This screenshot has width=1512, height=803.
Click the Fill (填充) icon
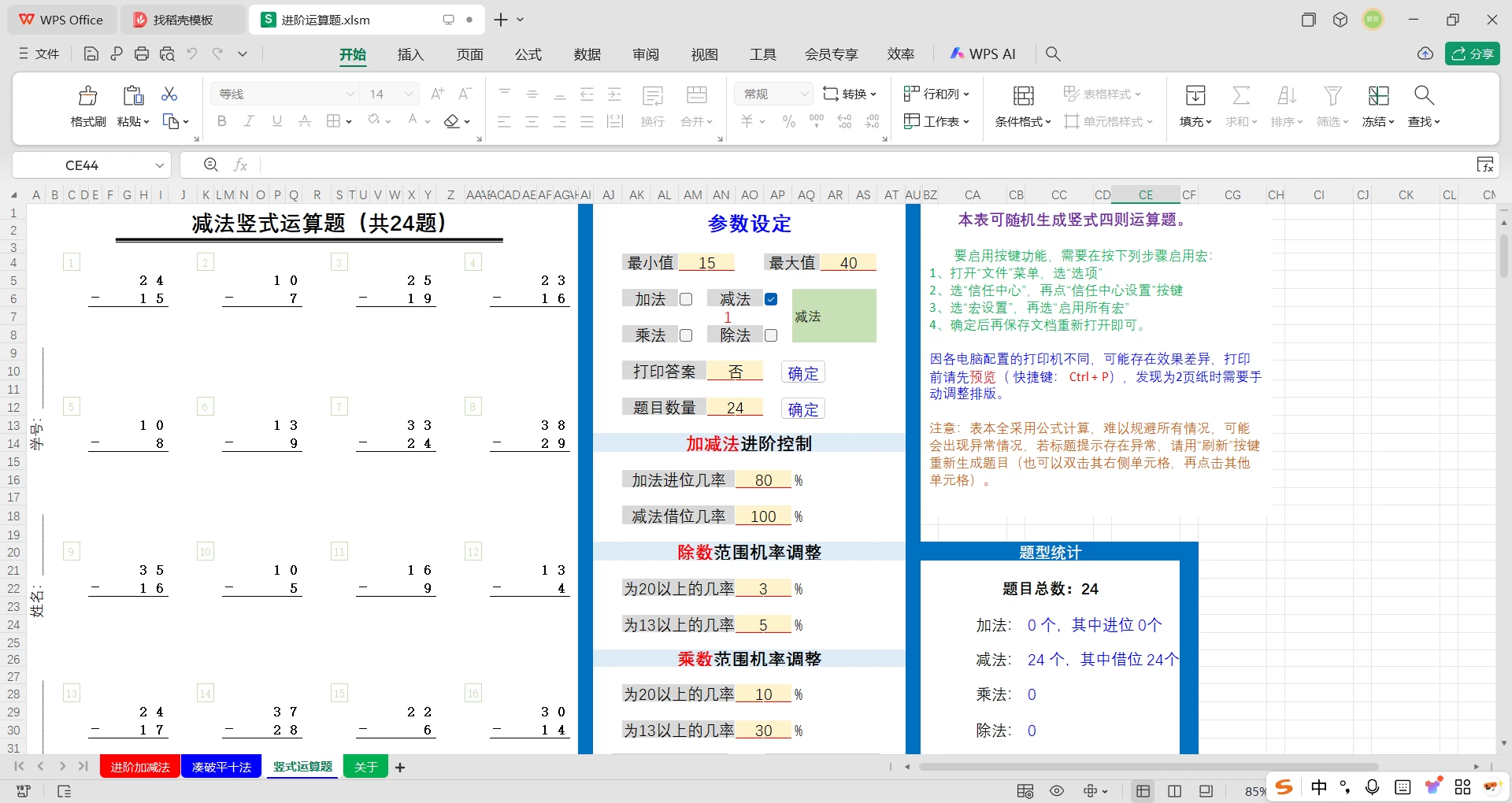pos(1195,96)
